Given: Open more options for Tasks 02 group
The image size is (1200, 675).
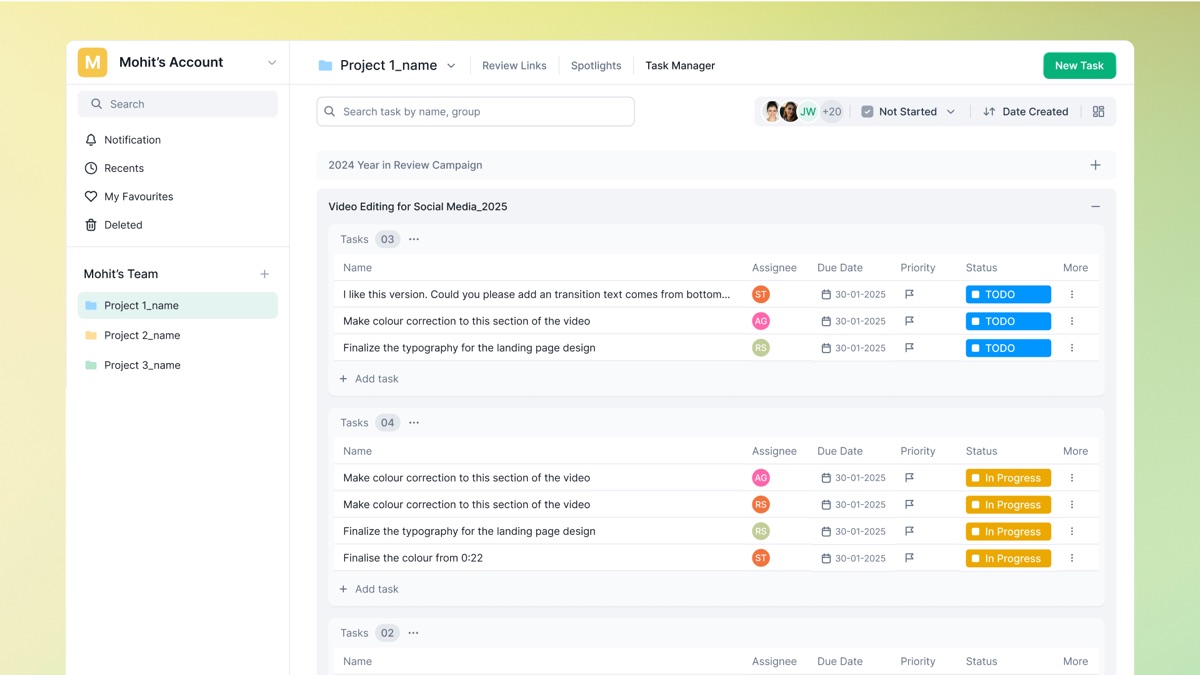Looking at the screenshot, I should coord(414,633).
